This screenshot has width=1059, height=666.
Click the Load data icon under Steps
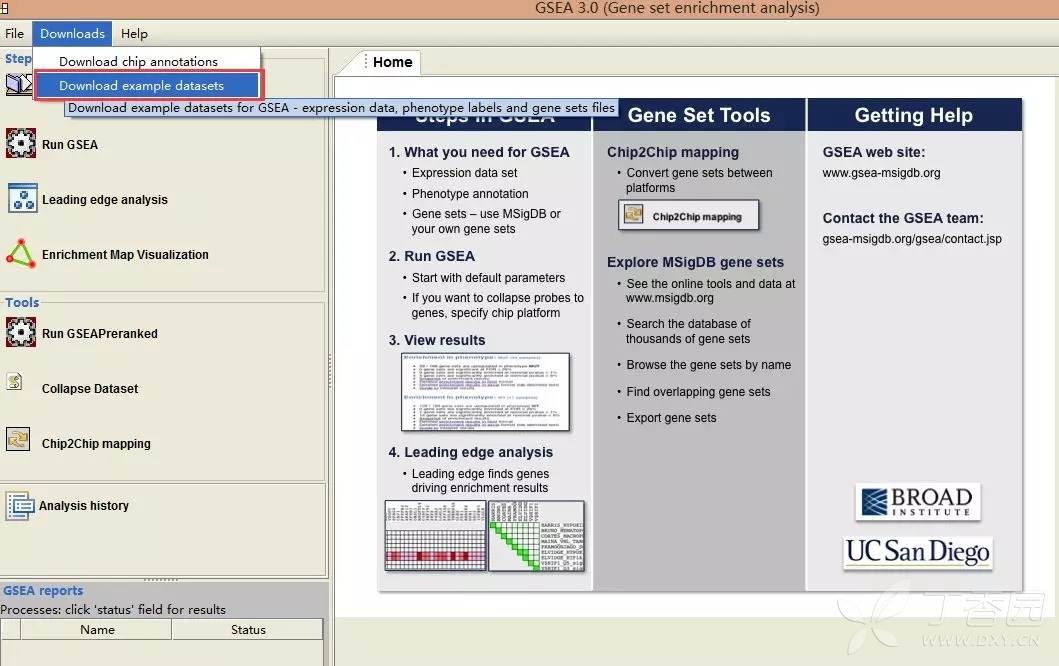tap(19, 84)
